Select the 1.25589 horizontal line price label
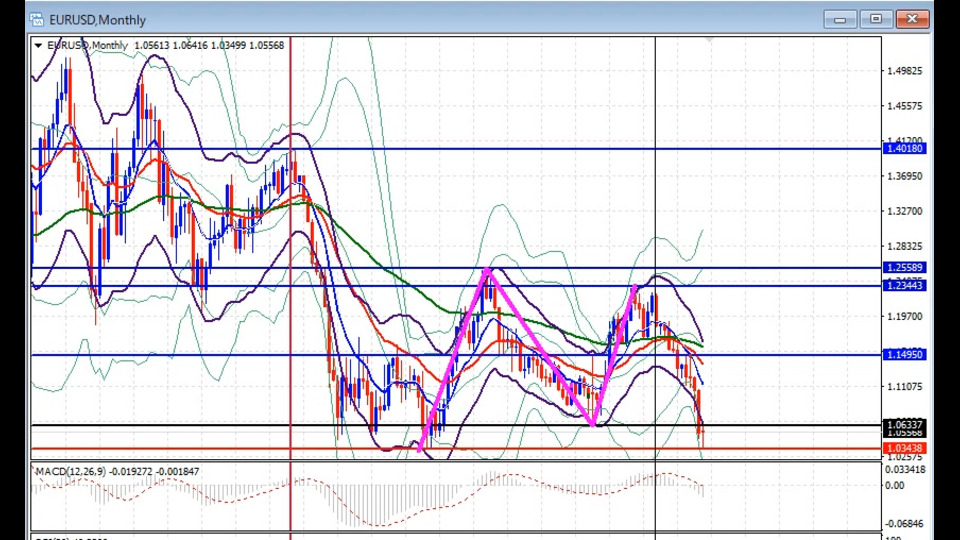960x540 pixels. 905,268
